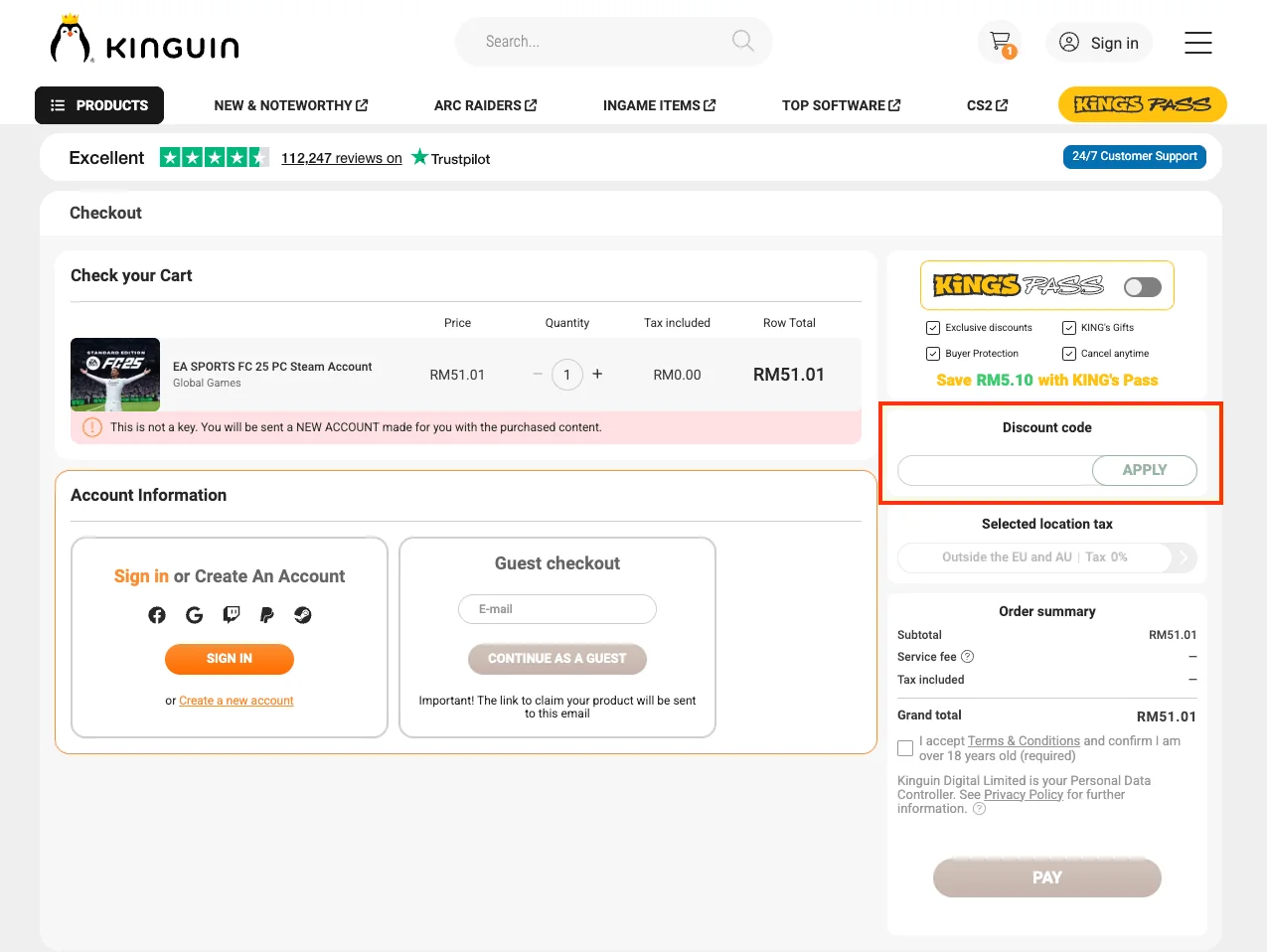Focus the guest E-mail input field
This screenshot has height=952, width=1267.
click(x=557, y=609)
